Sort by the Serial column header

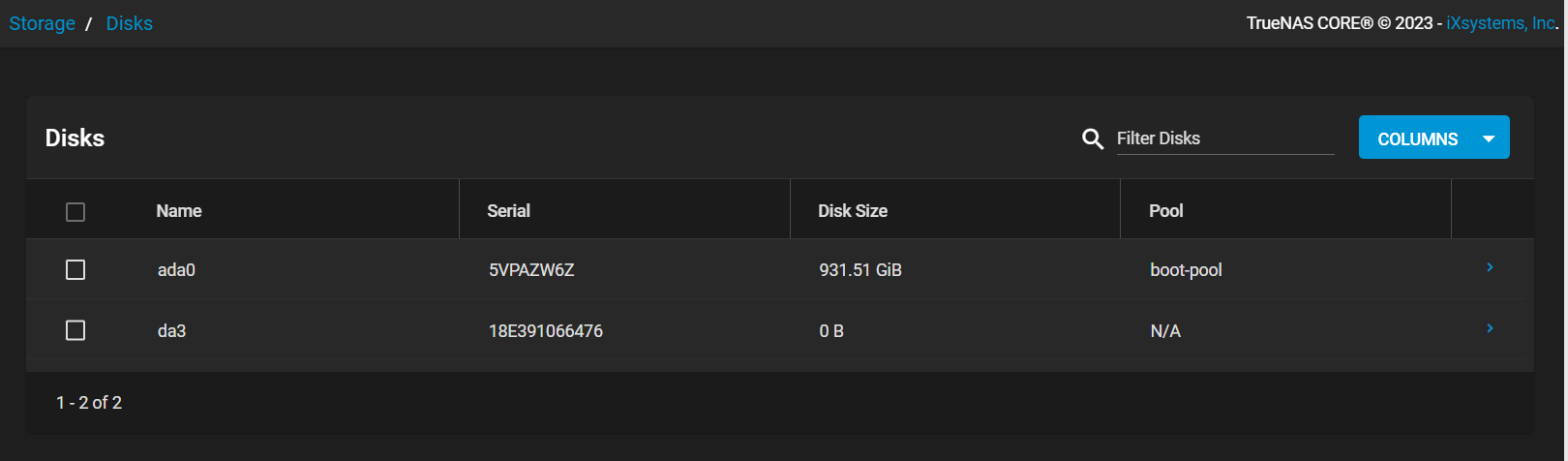click(x=508, y=210)
